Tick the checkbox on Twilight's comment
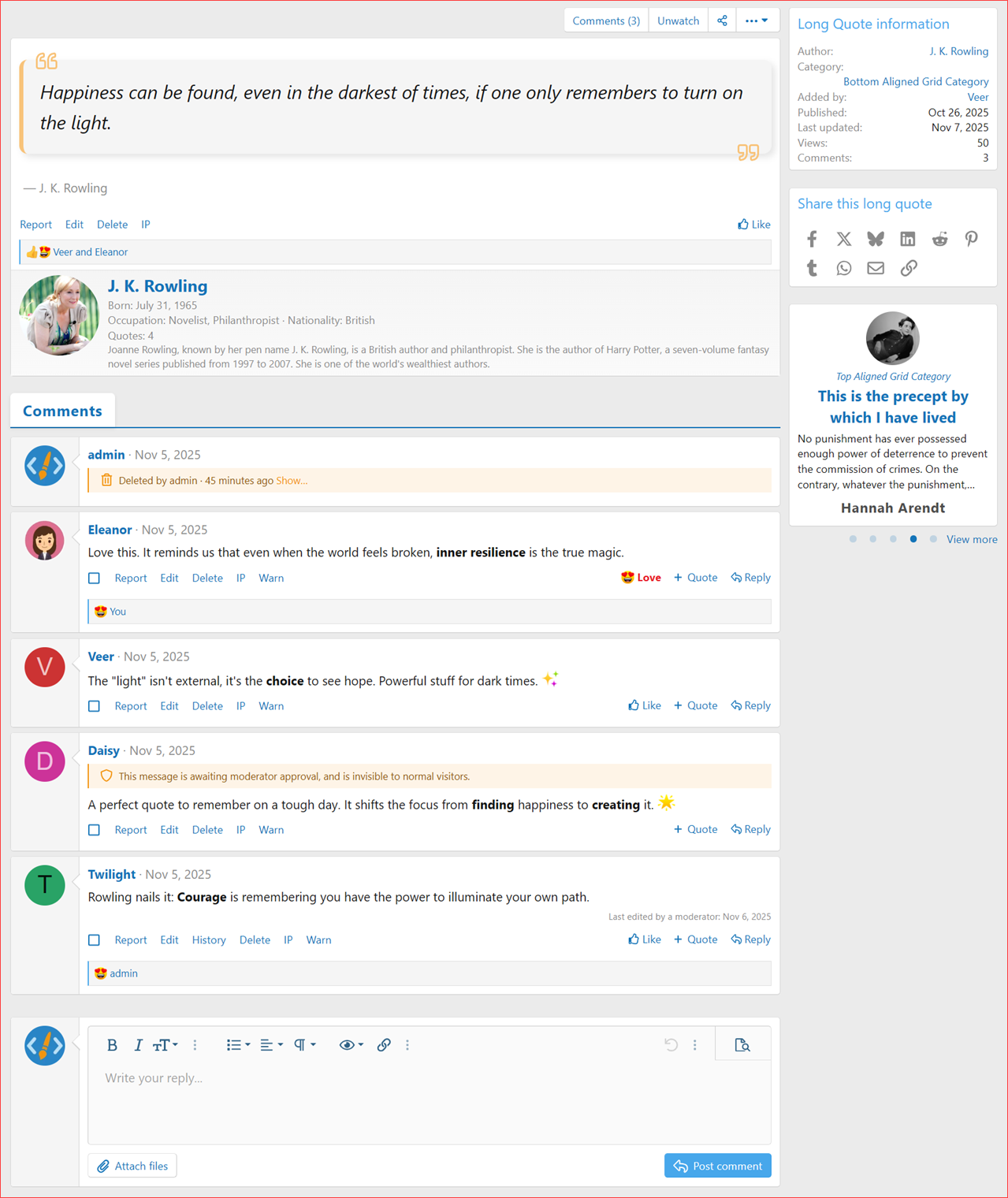 (94, 939)
